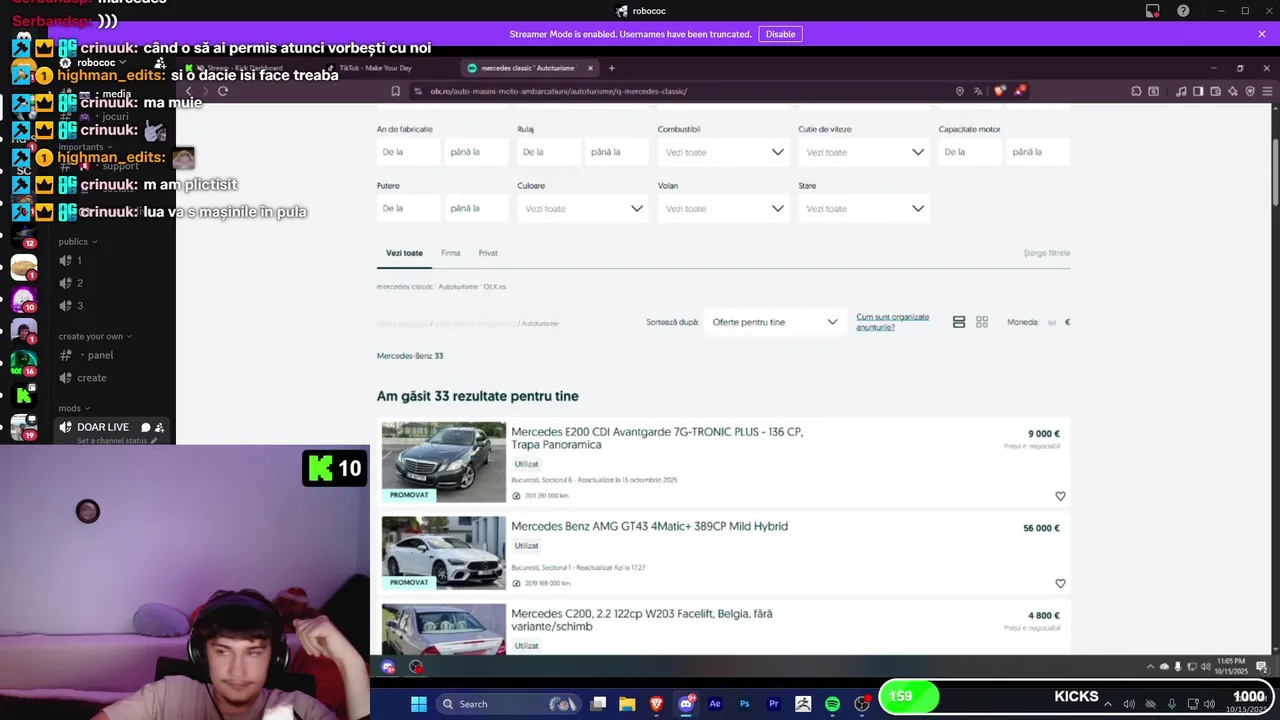This screenshot has height=720, width=1280.
Task: Open Mercedes E200 listing thumbnail
Action: (444, 462)
